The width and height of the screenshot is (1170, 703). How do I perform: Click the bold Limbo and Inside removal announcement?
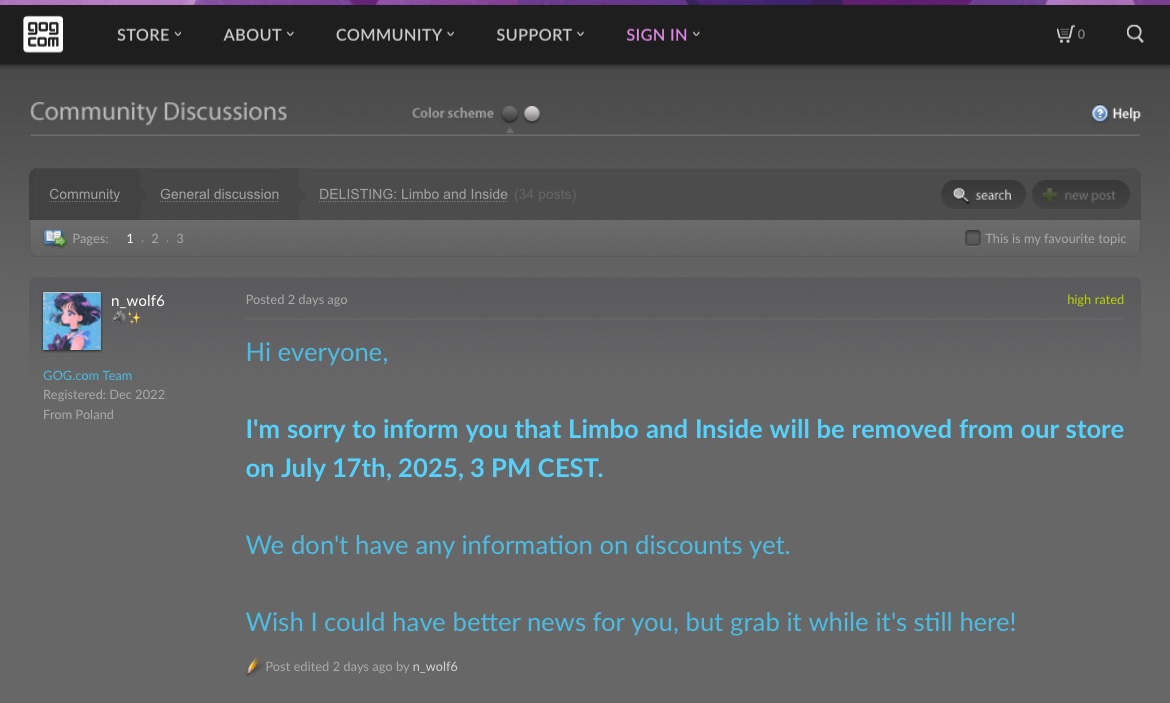coord(684,449)
